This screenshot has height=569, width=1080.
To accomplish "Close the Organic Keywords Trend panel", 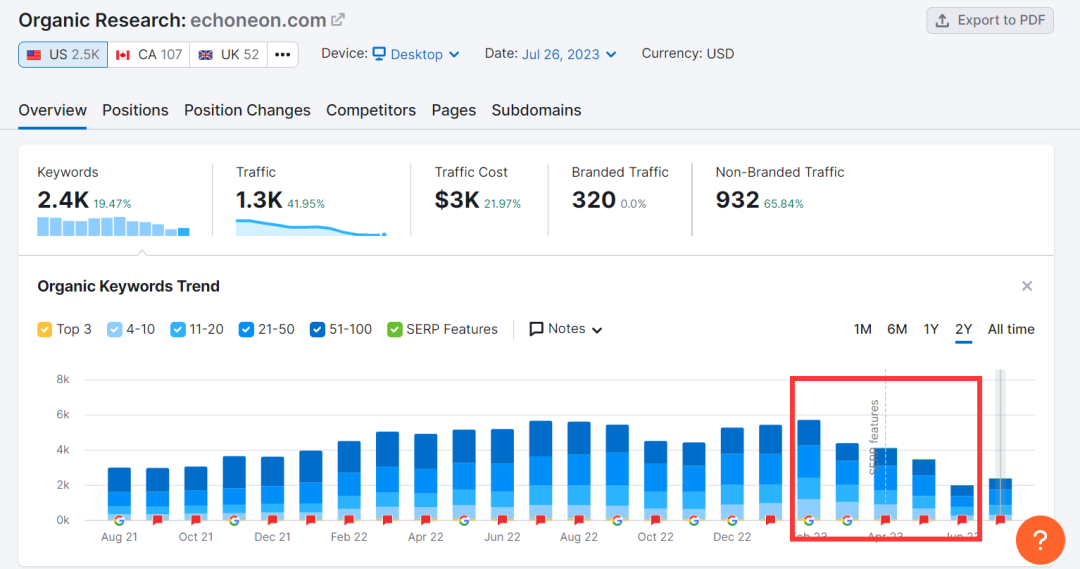I will click(1026, 286).
